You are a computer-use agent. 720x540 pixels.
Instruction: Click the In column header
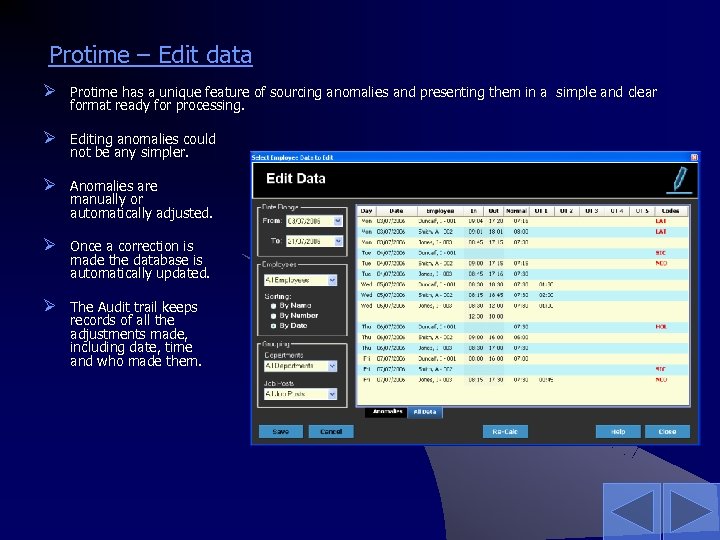tap(473, 211)
